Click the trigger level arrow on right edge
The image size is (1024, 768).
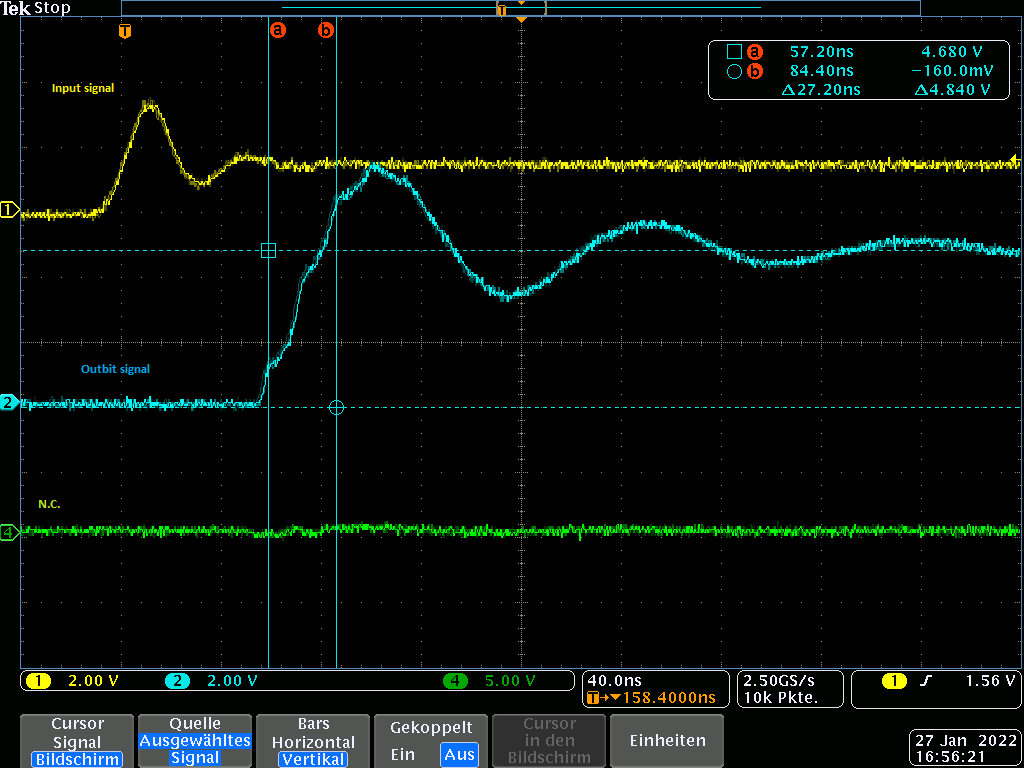coord(1017,159)
